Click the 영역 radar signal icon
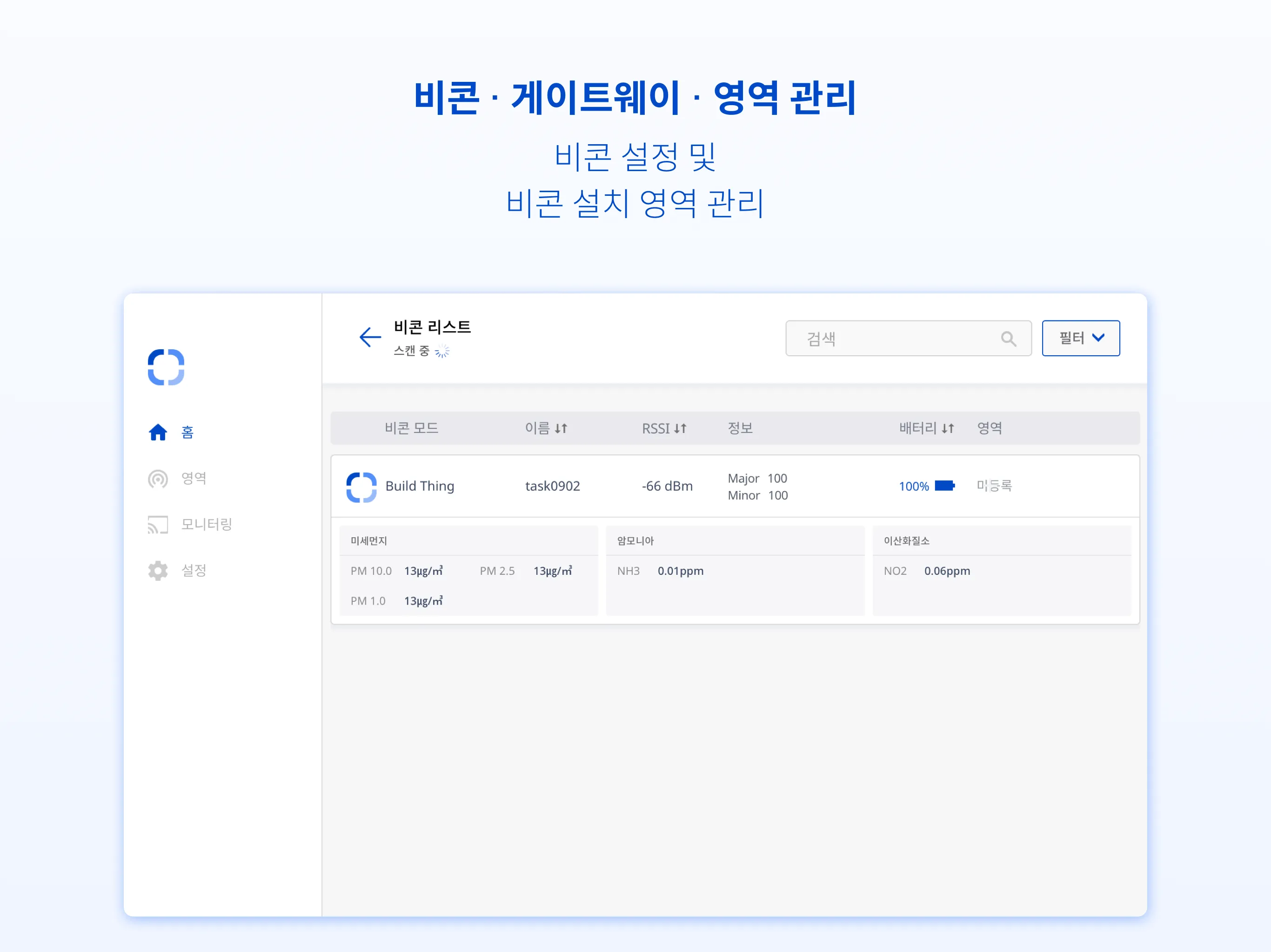This screenshot has width=1271, height=952. pyautogui.click(x=158, y=478)
